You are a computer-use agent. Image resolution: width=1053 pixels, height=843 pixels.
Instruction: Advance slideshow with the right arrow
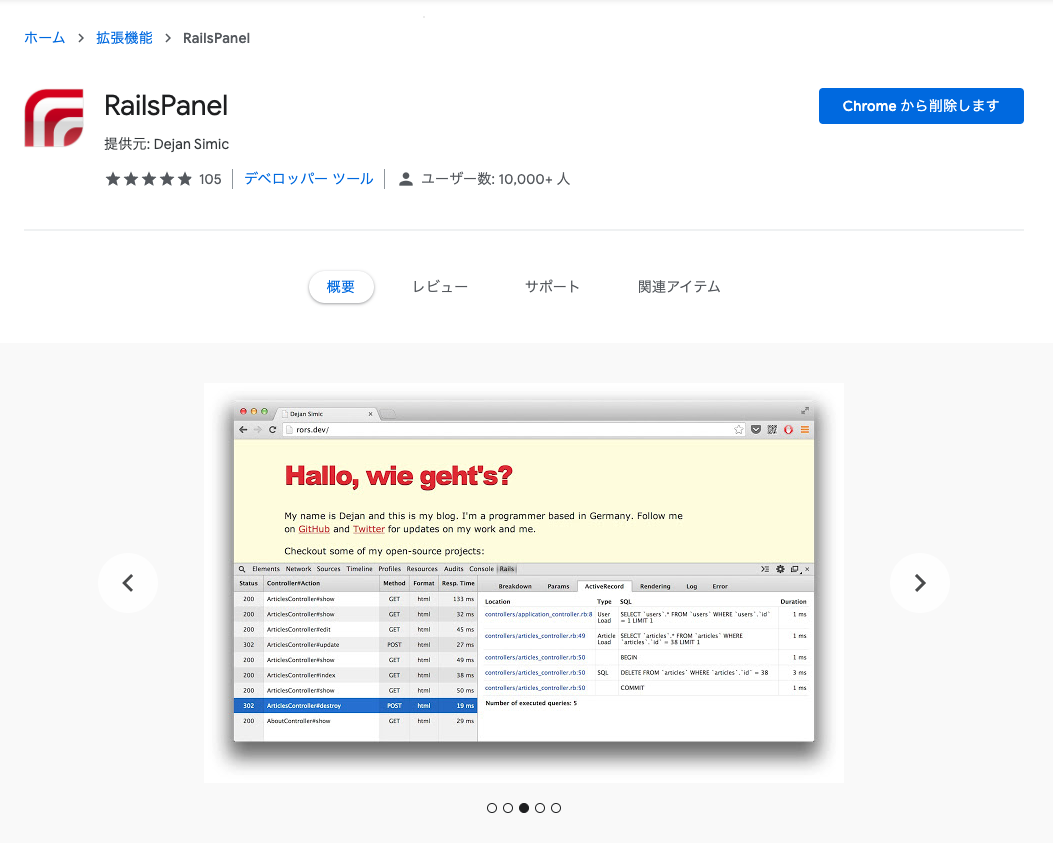tap(919, 583)
